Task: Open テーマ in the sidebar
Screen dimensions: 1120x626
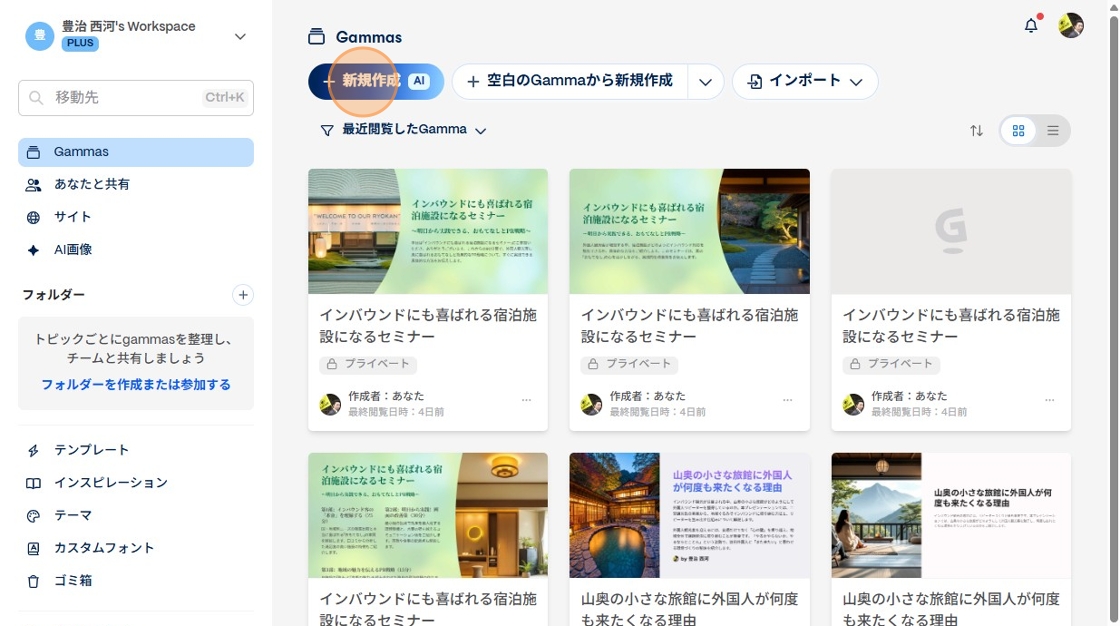Action: [x=136, y=516]
